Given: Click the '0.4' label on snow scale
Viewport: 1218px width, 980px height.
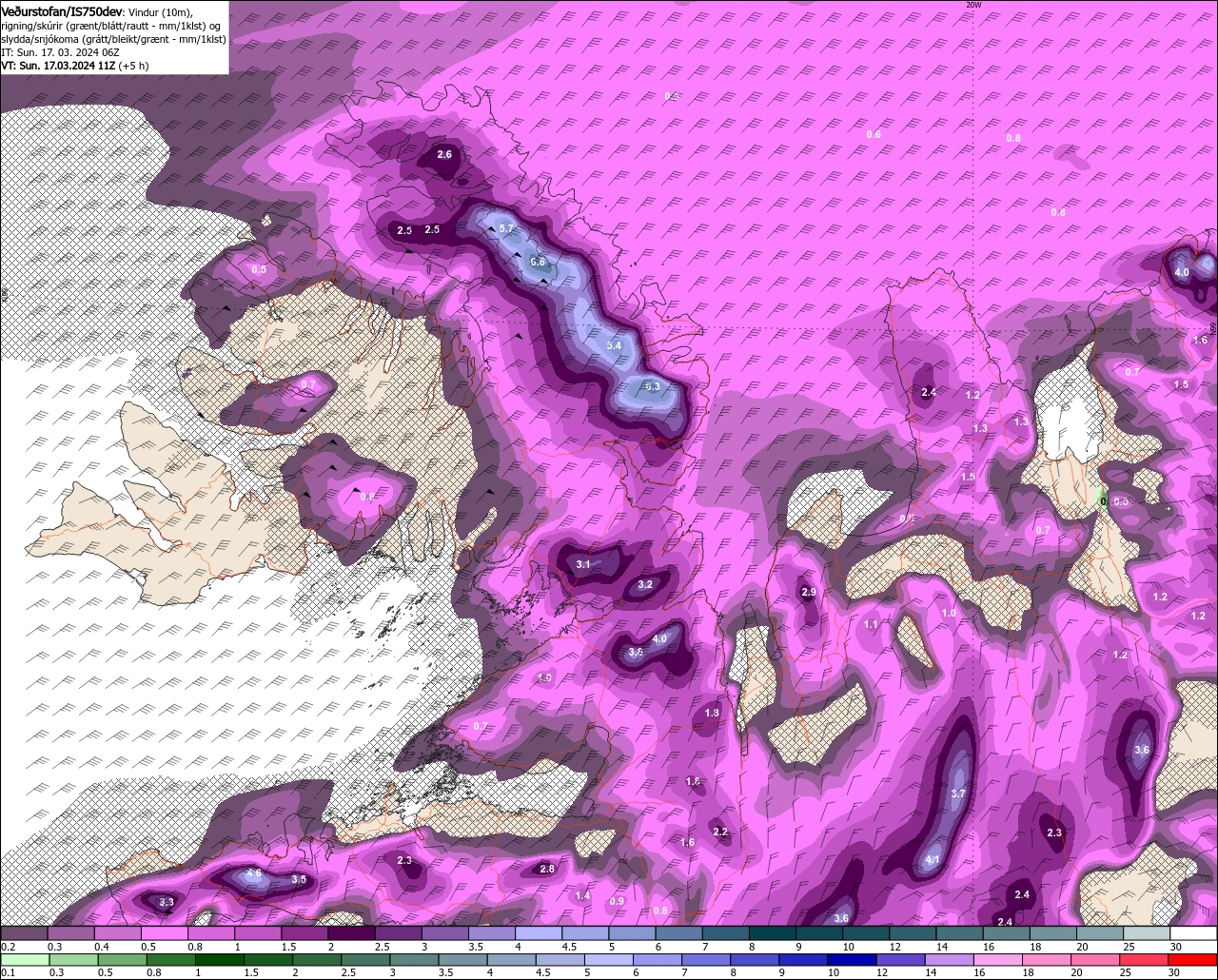Looking at the screenshot, I should pyautogui.click(x=102, y=947).
